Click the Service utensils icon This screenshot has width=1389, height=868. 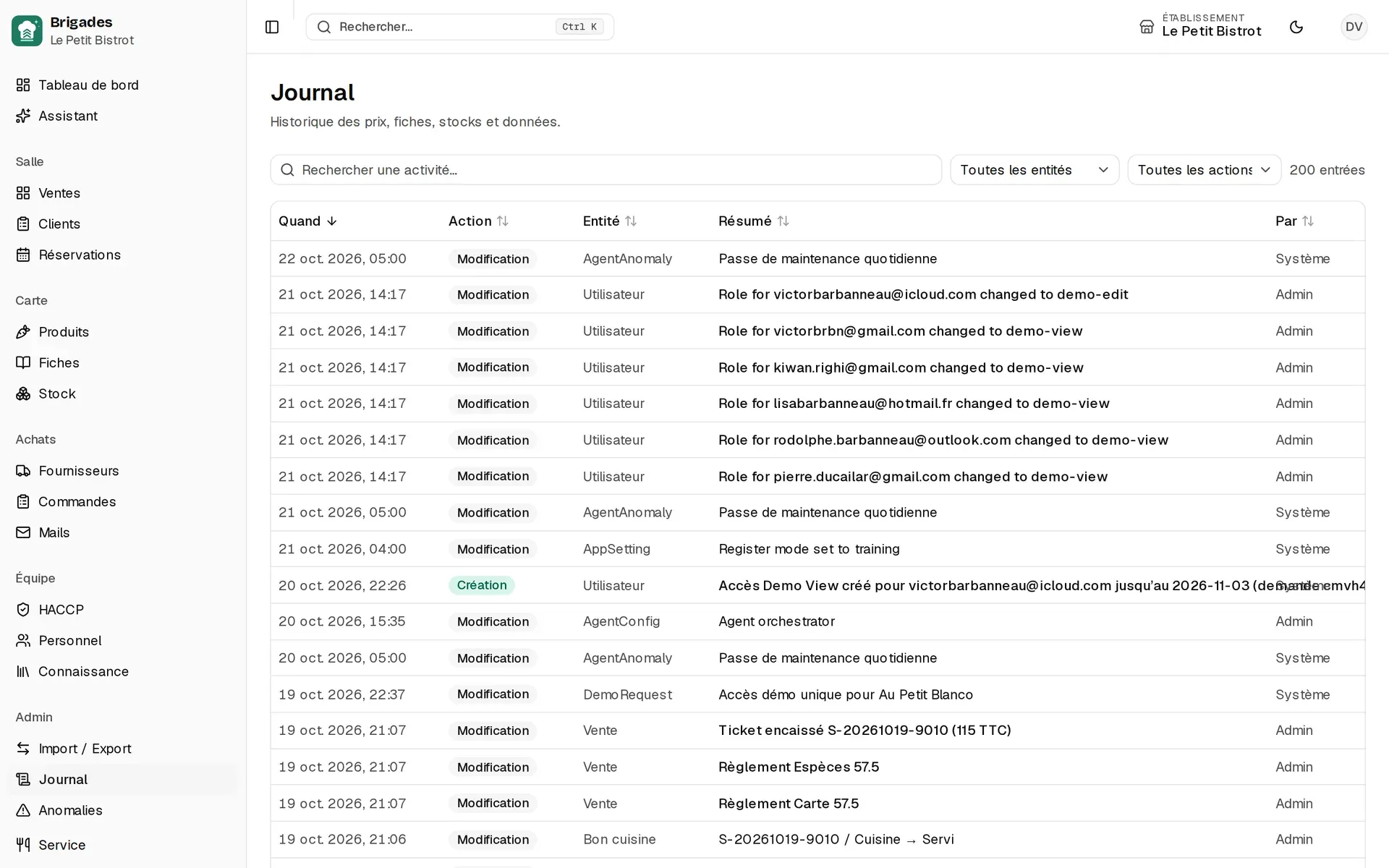[23, 845]
